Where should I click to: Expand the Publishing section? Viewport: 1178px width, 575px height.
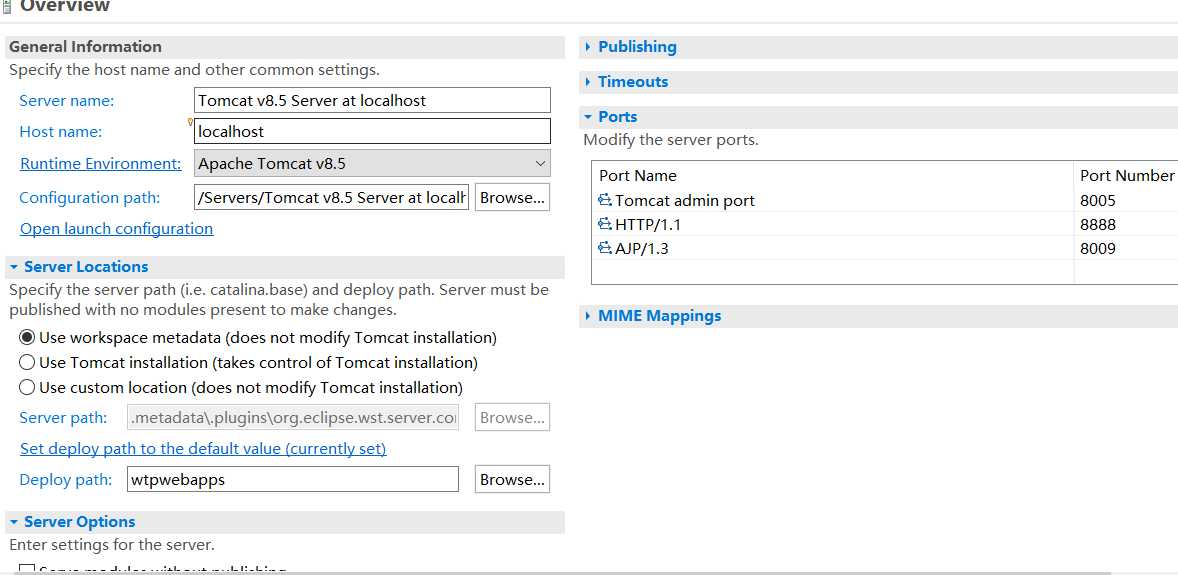coord(587,47)
